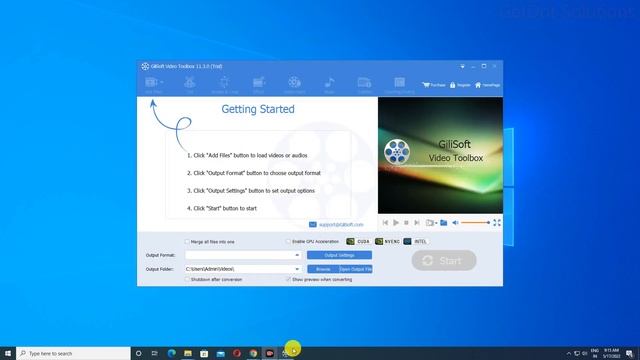
Task: Click the Purchase cart link
Action: pyautogui.click(x=434, y=85)
